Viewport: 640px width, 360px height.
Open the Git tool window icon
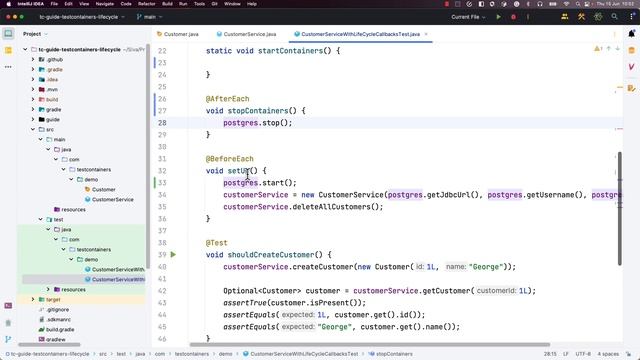click(8, 339)
